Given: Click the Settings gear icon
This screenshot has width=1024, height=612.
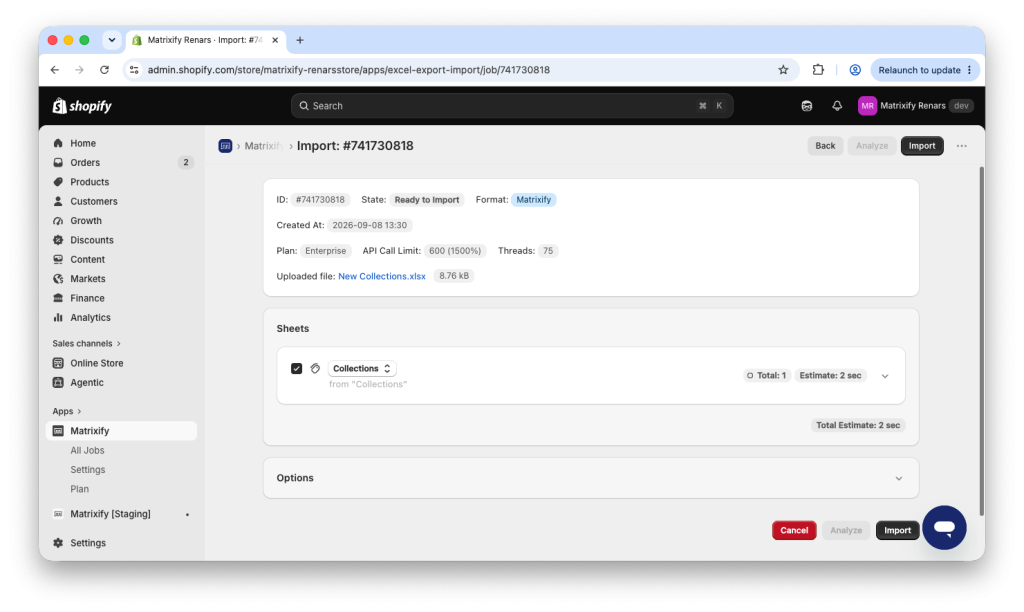Looking at the screenshot, I should [58, 543].
